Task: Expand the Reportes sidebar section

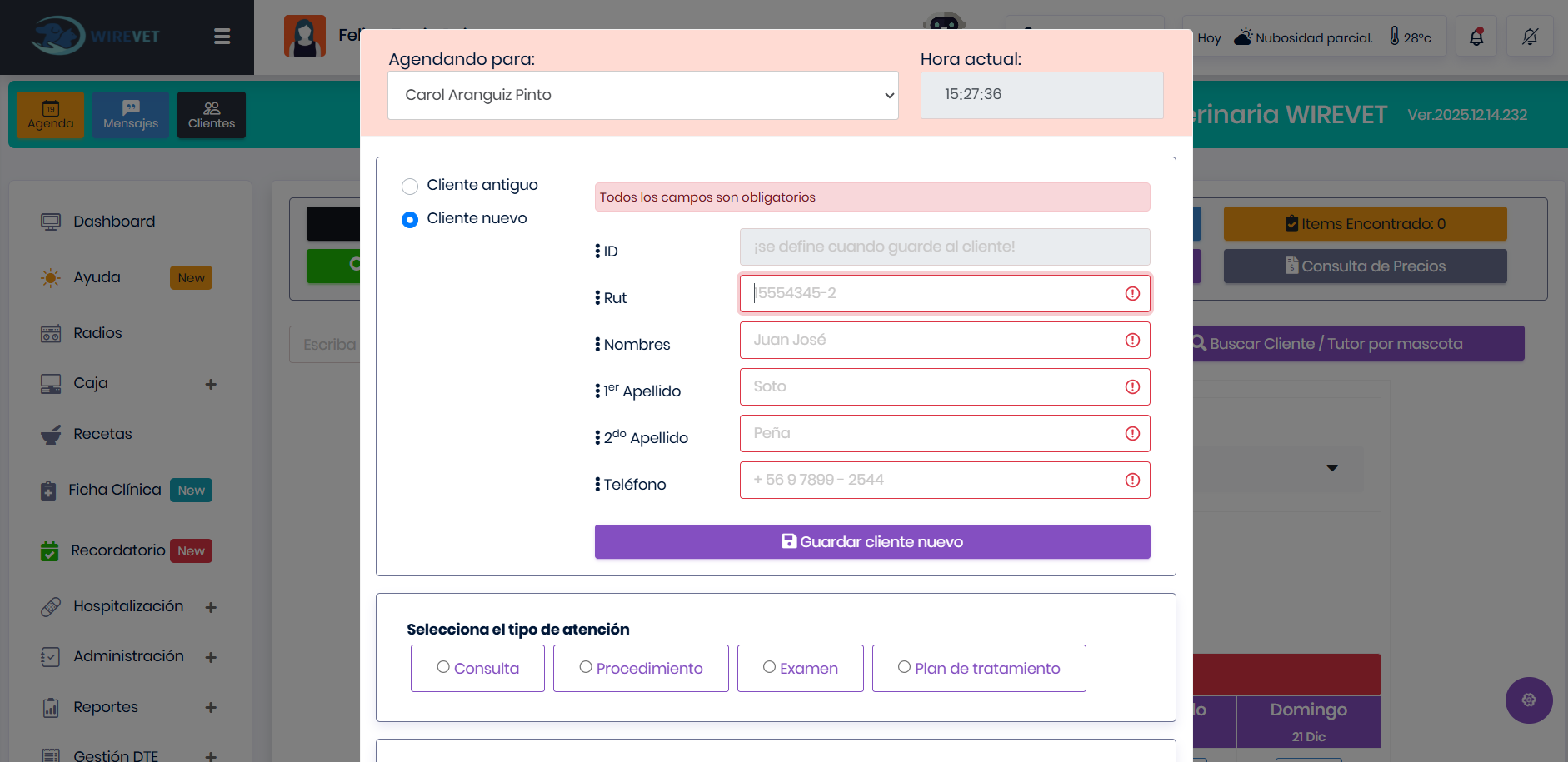Action: pyautogui.click(x=106, y=707)
